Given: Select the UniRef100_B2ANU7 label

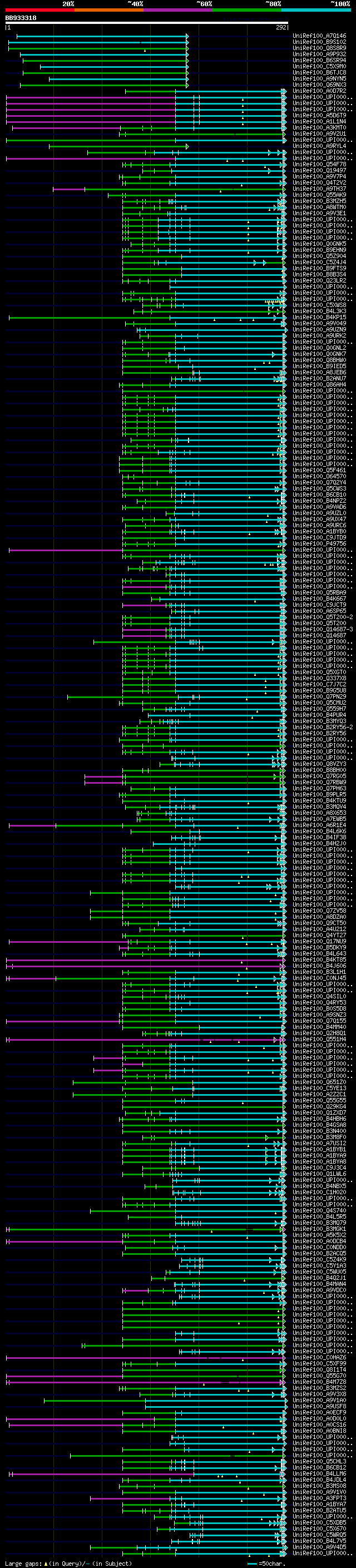Looking at the screenshot, I should click(x=319, y=379).
